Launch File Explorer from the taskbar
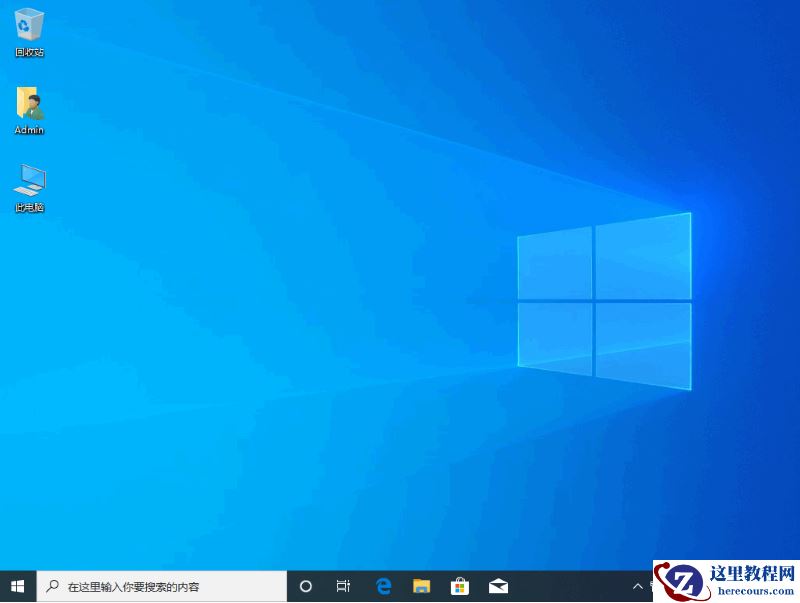The image size is (800, 603). [422, 586]
